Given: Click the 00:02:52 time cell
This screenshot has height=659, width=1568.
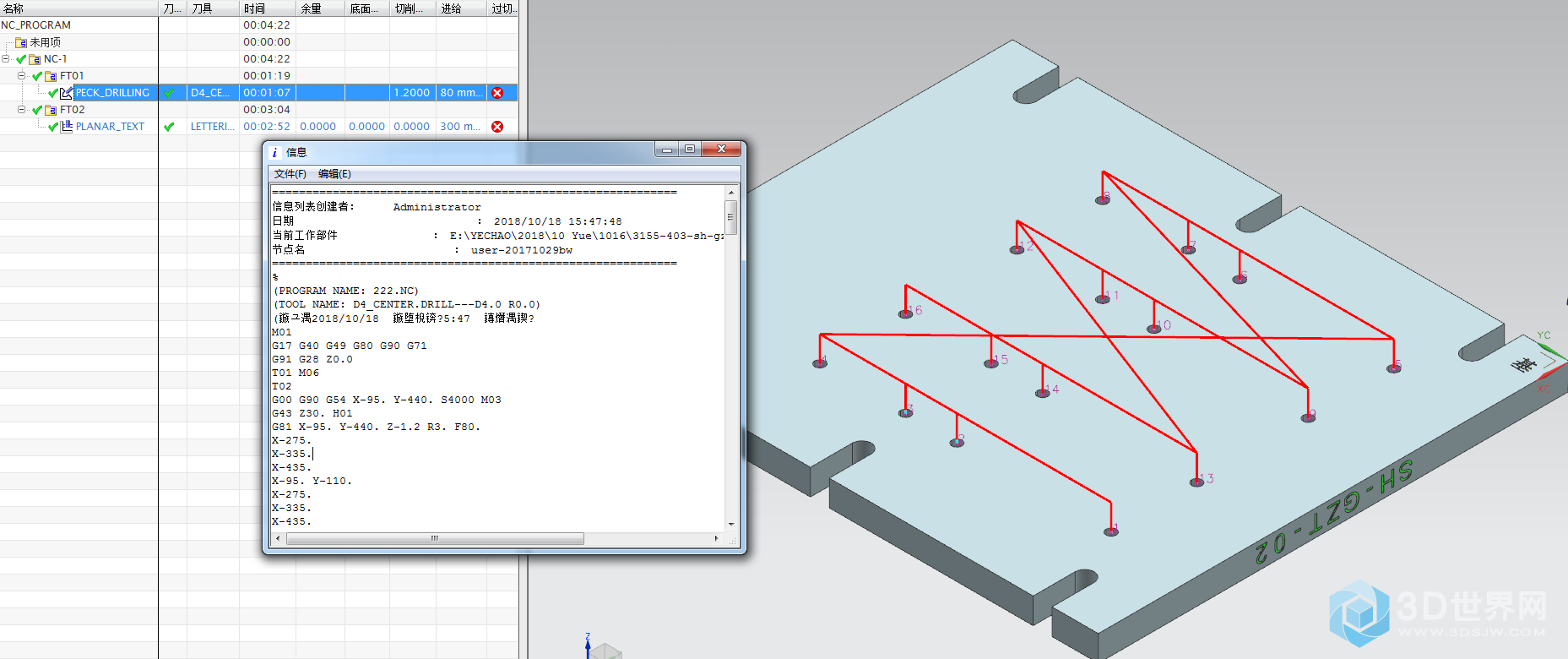Looking at the screenshot, I should tap(267, 127).
